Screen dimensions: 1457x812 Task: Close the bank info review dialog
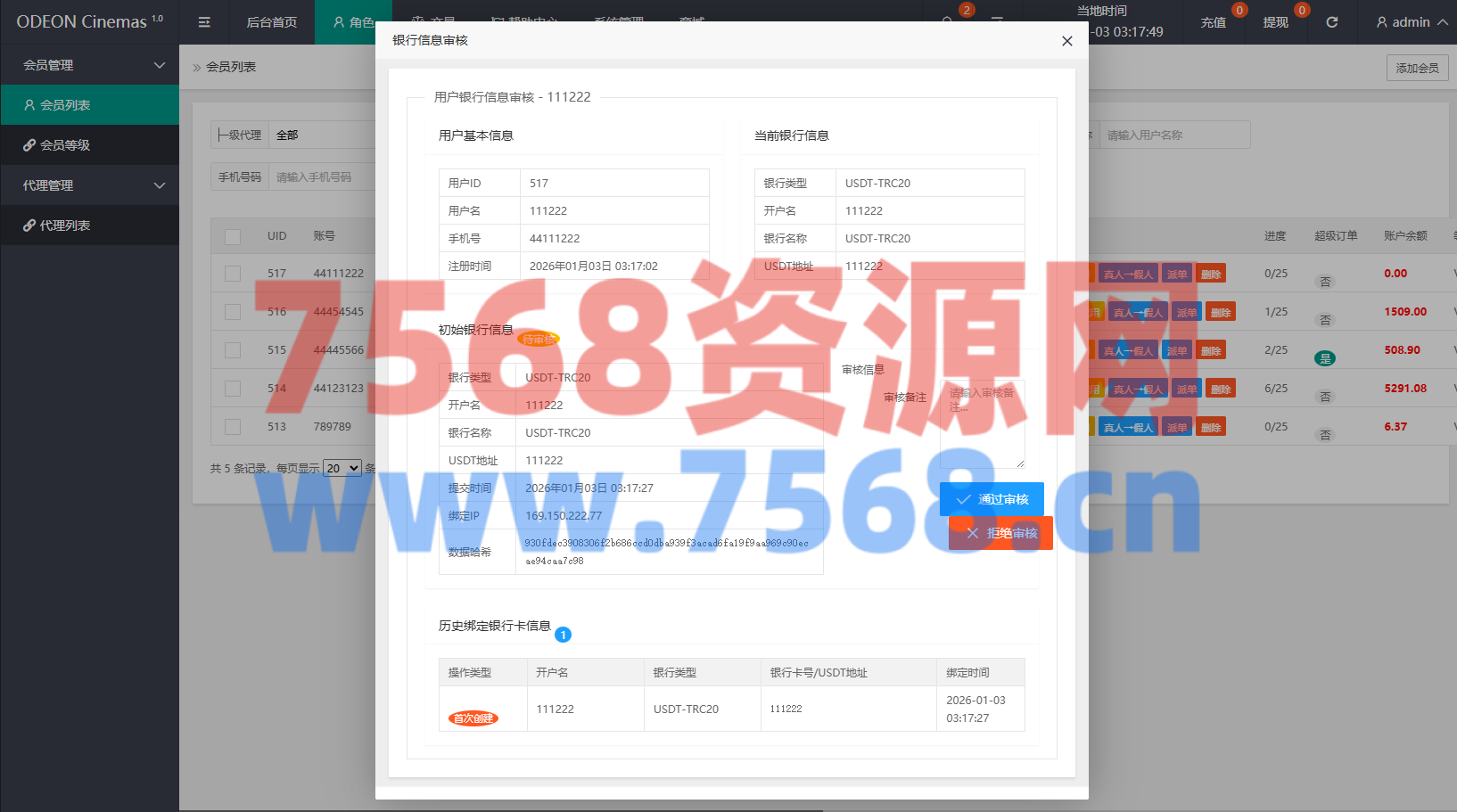click(1066, 41)
